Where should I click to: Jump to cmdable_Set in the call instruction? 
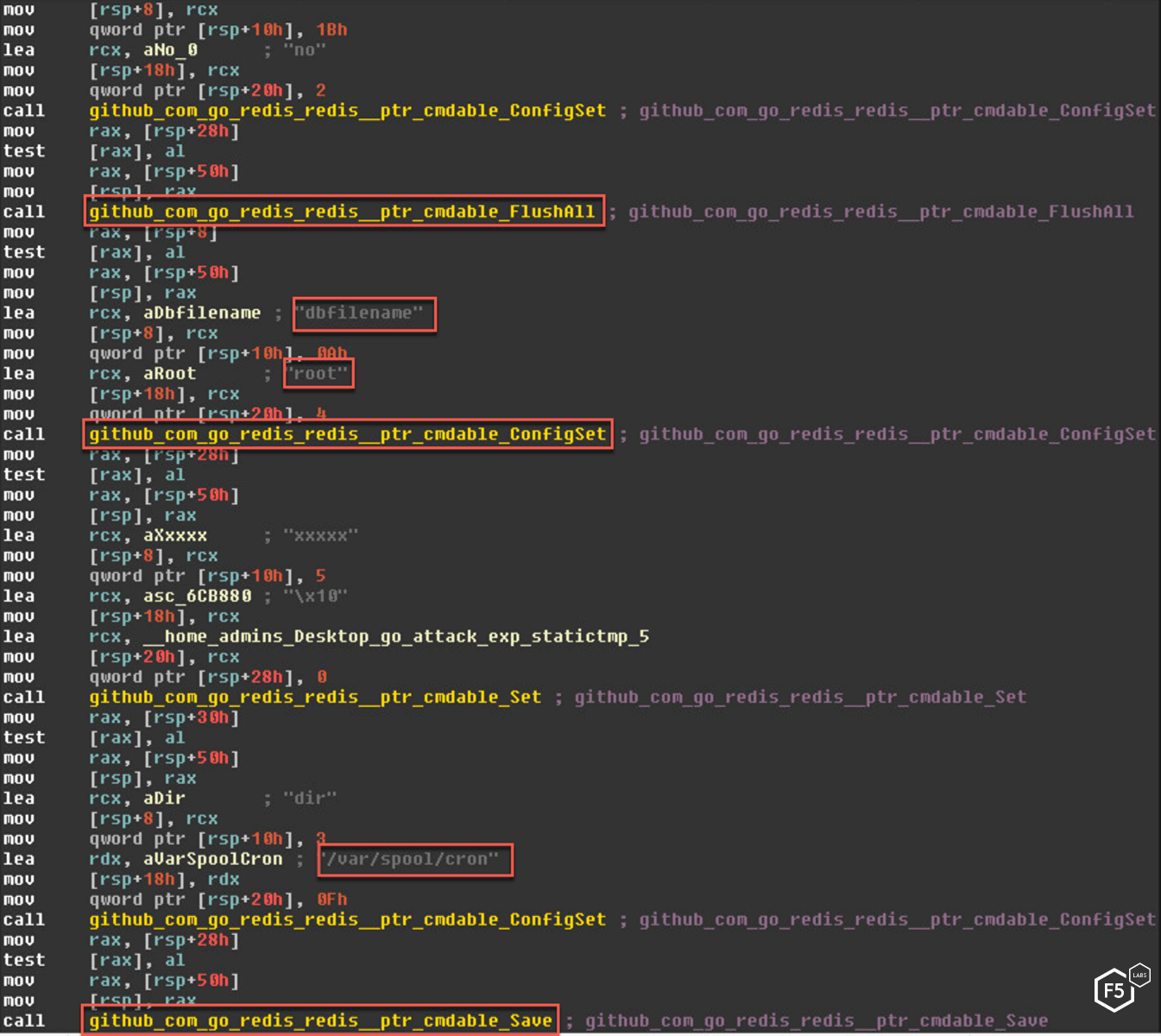tap(315, 697)
